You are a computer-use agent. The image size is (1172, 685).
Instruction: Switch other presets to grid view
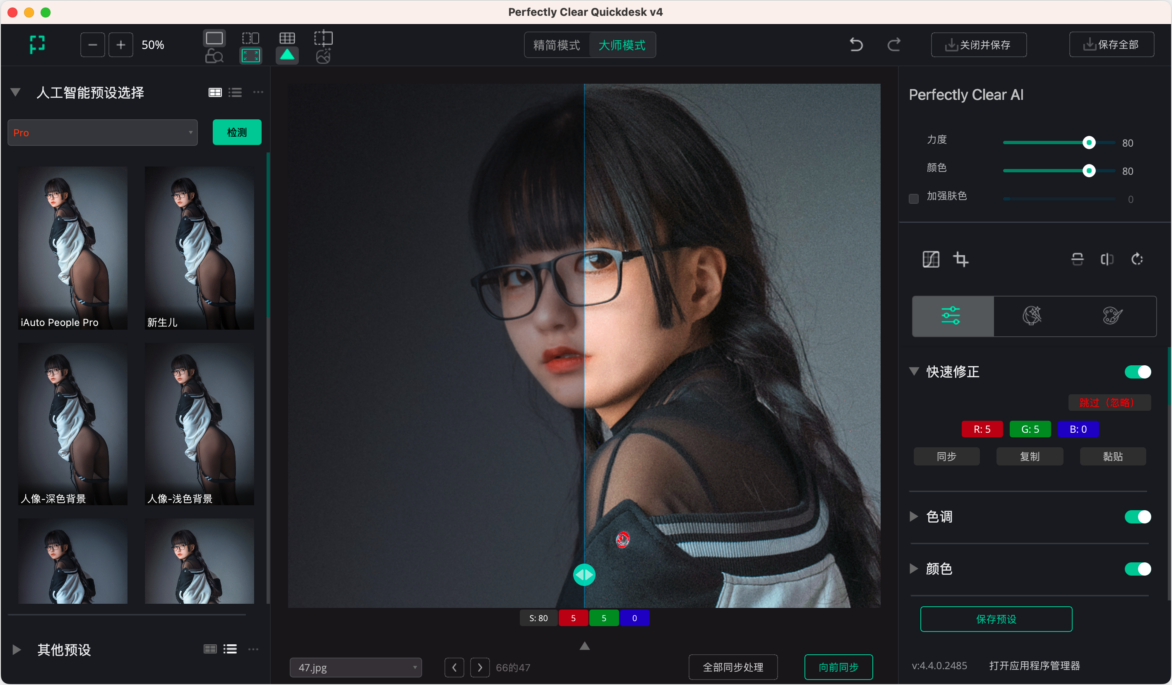pyautogui.click(x=211, y=649)
